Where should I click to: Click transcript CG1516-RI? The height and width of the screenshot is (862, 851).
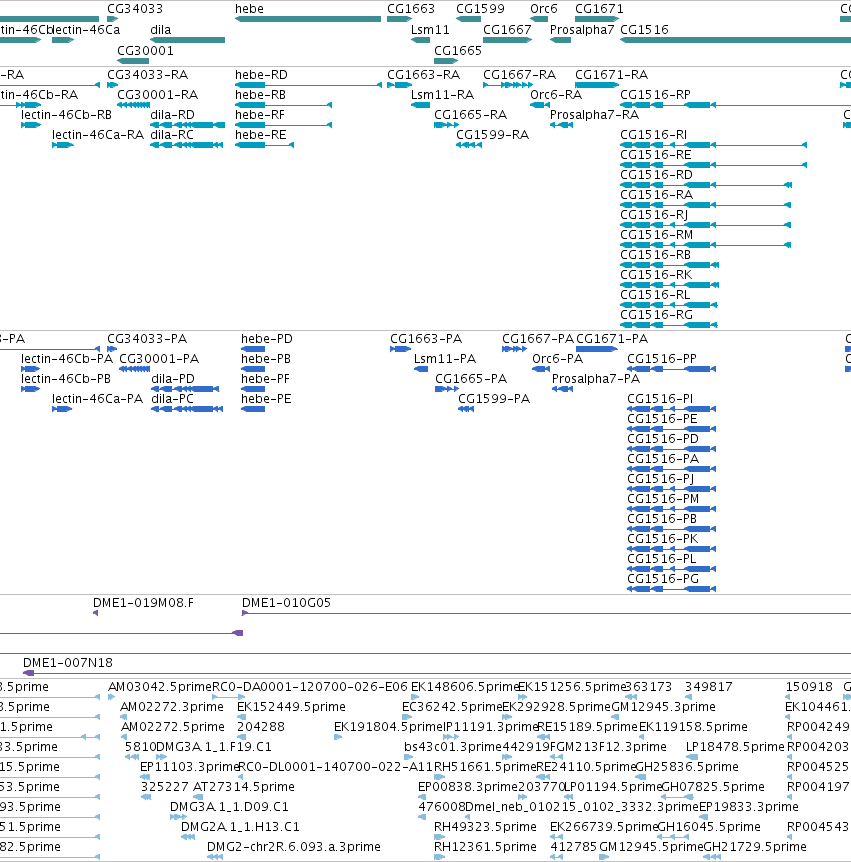(x=714, y=145)
